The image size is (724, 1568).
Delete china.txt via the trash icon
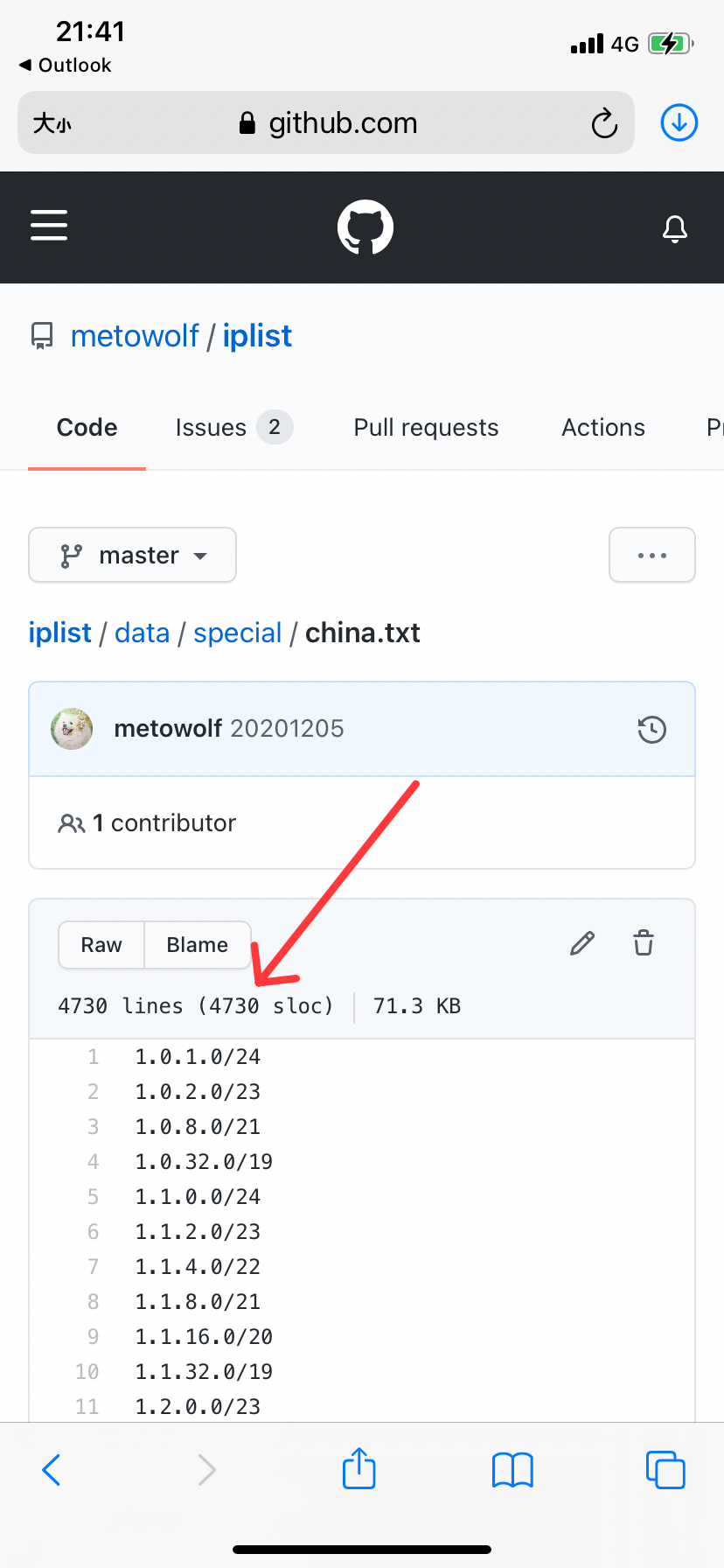[x=643, y=943]
